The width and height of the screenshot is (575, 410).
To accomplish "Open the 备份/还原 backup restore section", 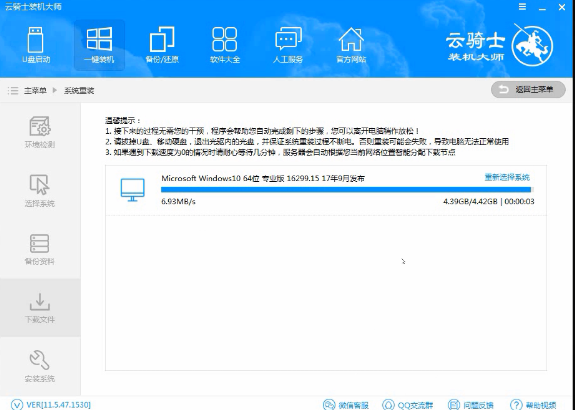I will [162, 45].
